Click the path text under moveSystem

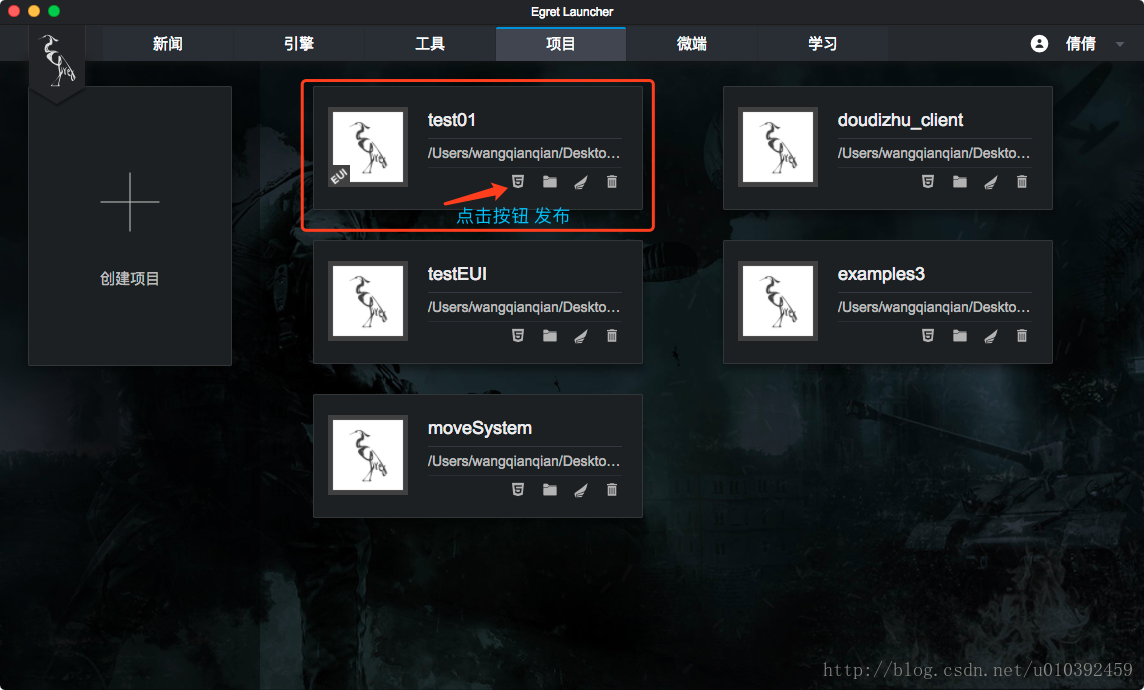[524, 461]
